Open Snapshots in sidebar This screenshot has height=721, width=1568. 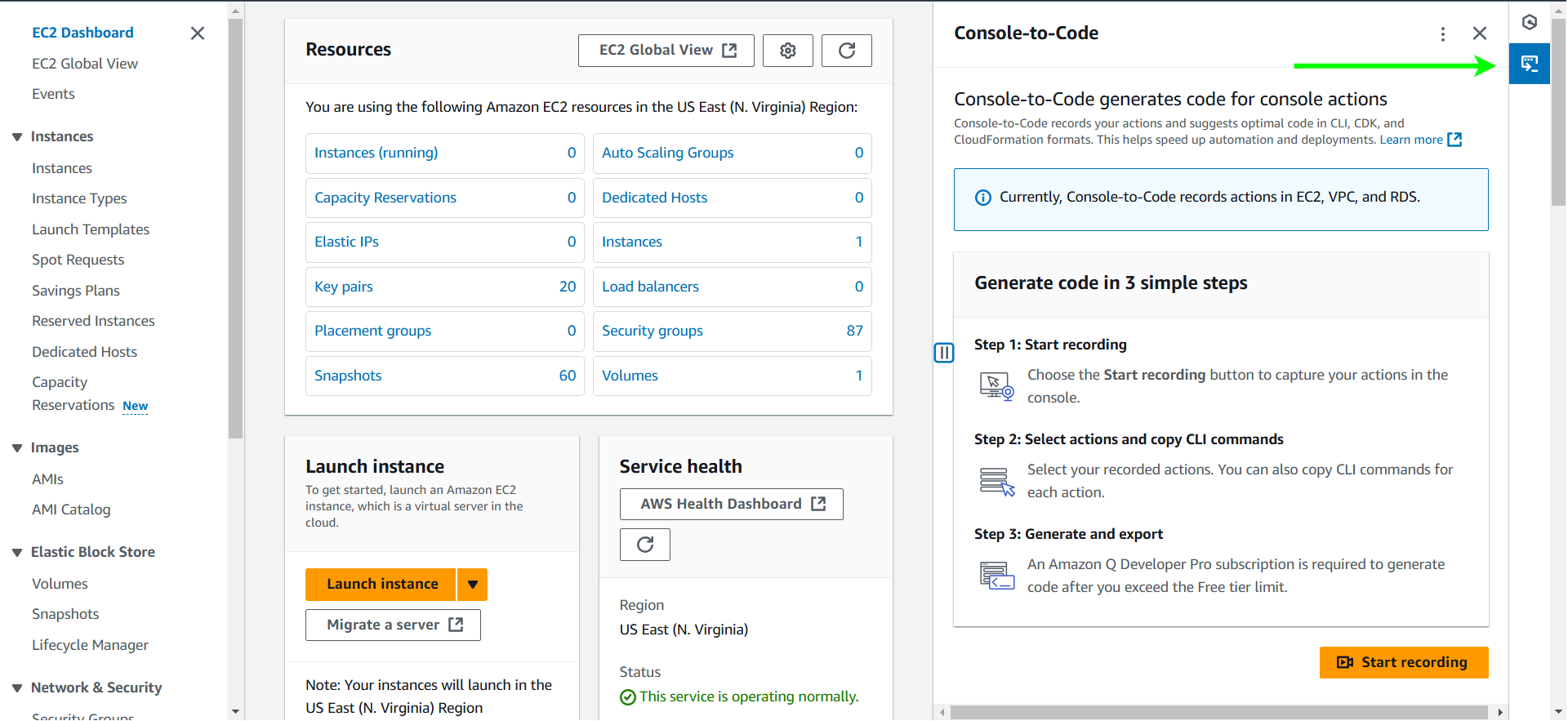(65, 614)
